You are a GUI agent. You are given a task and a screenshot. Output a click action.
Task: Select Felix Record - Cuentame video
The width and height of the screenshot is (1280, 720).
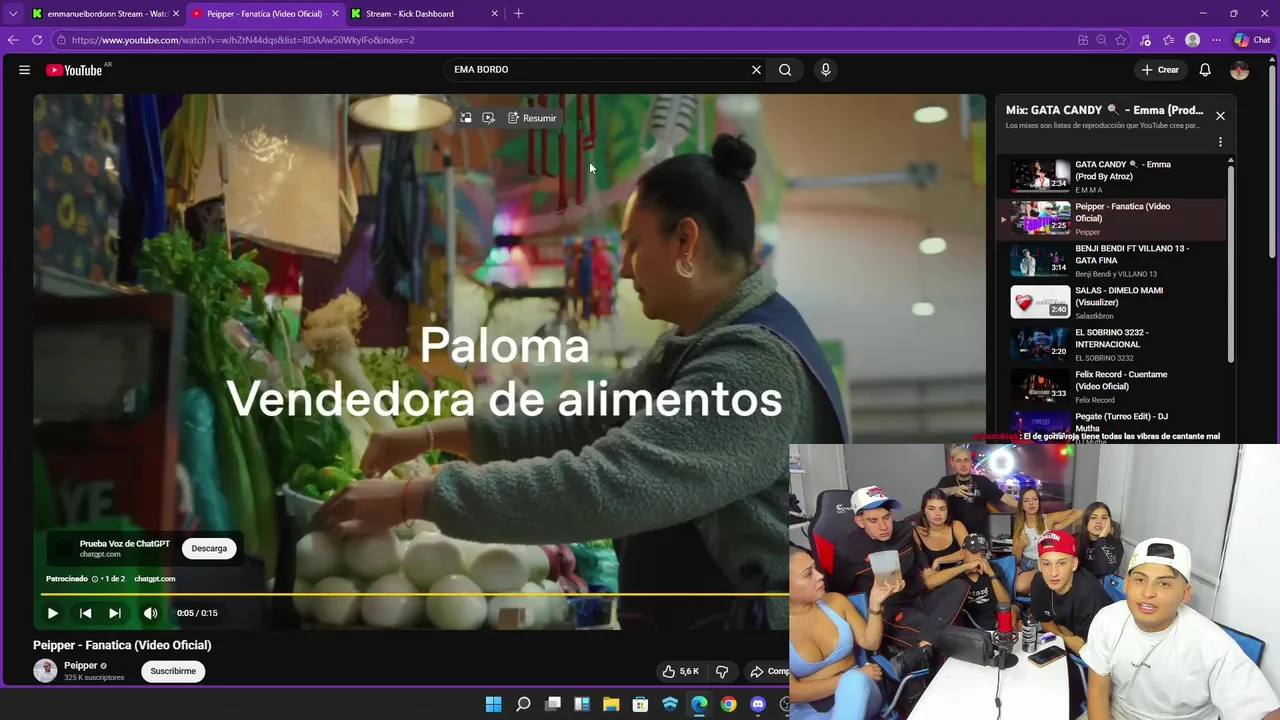(1110, 387)
